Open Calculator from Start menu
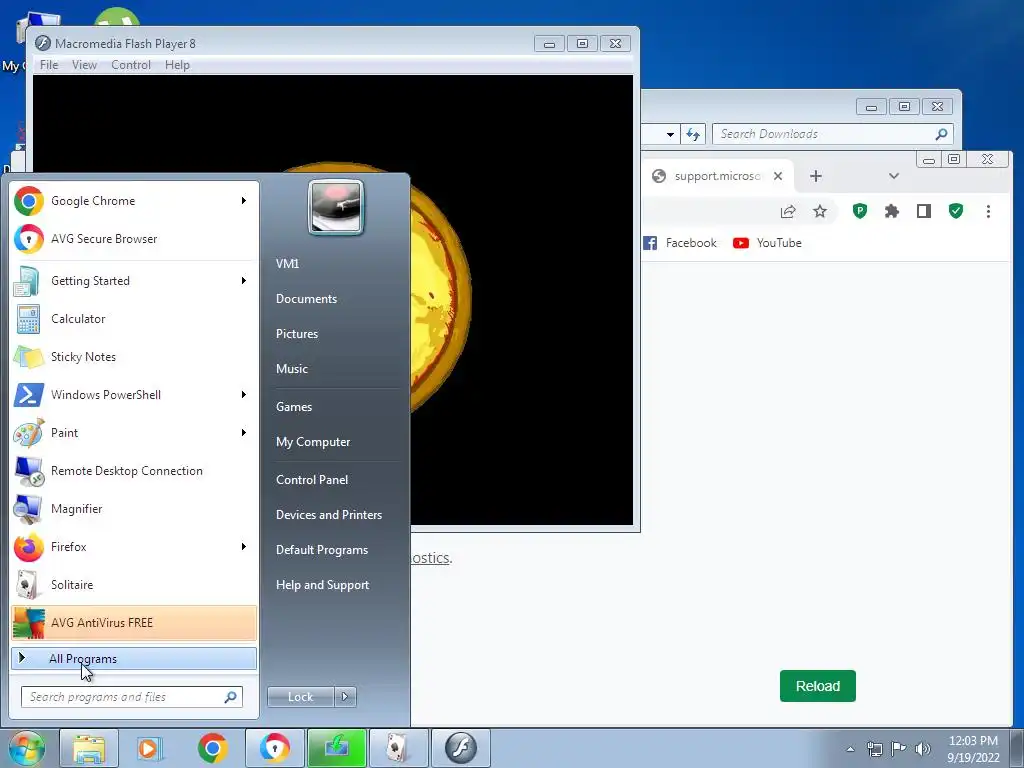 (x=134, y=319)
